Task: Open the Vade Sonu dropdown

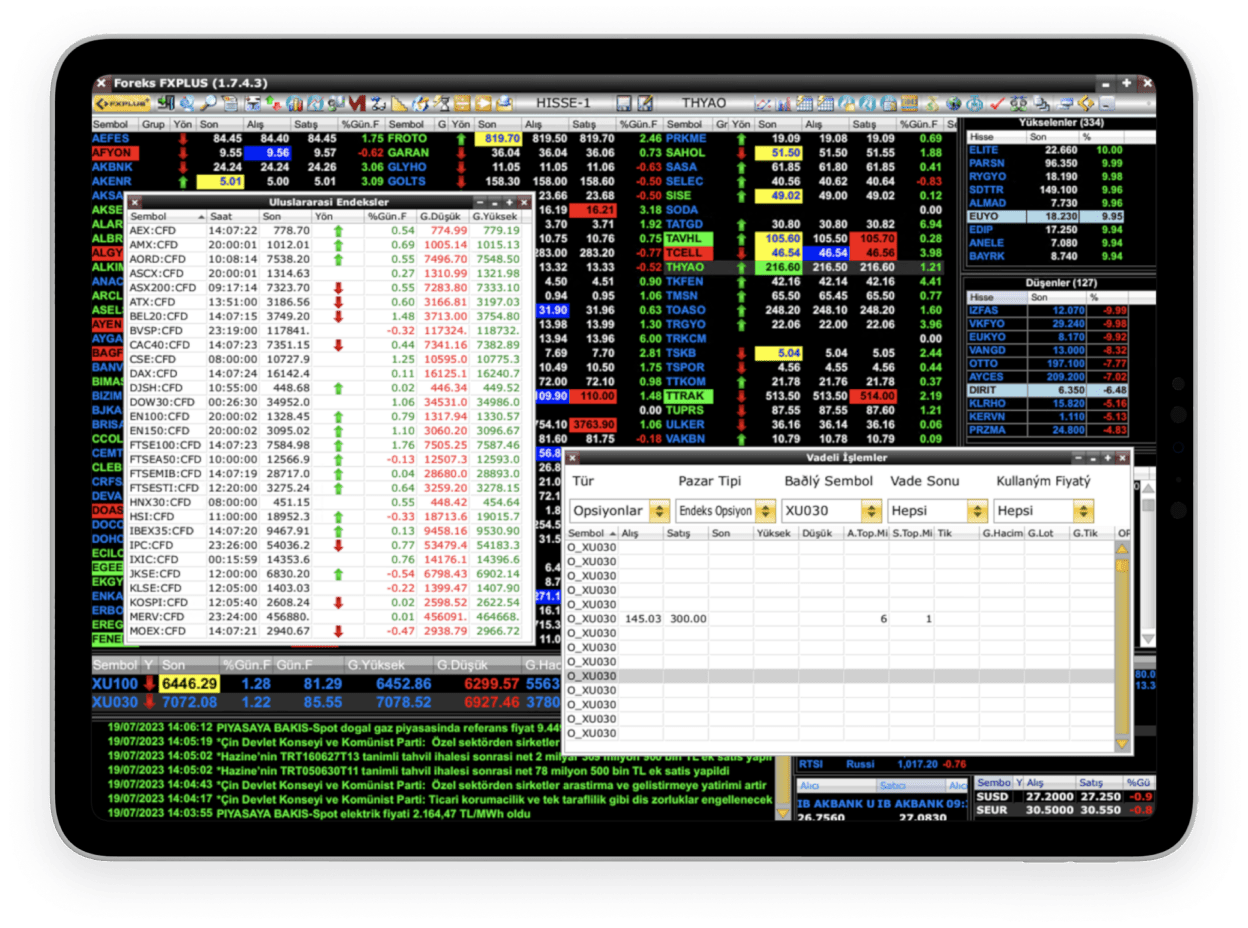Action: (977, 511)
